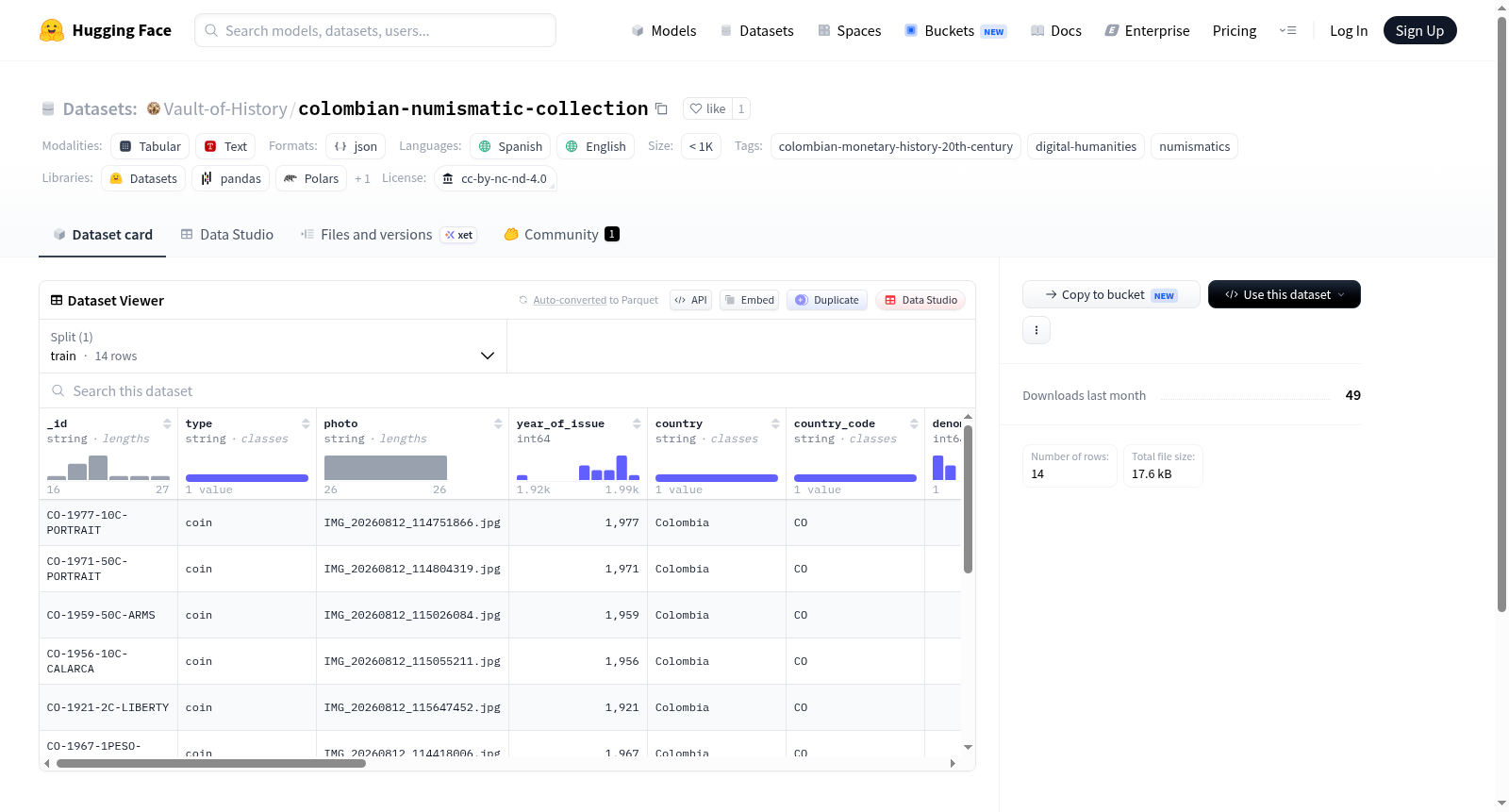This screenshot has height=812, width=1509.
Task: Click the _id lengths histogram
Action: 108,468
